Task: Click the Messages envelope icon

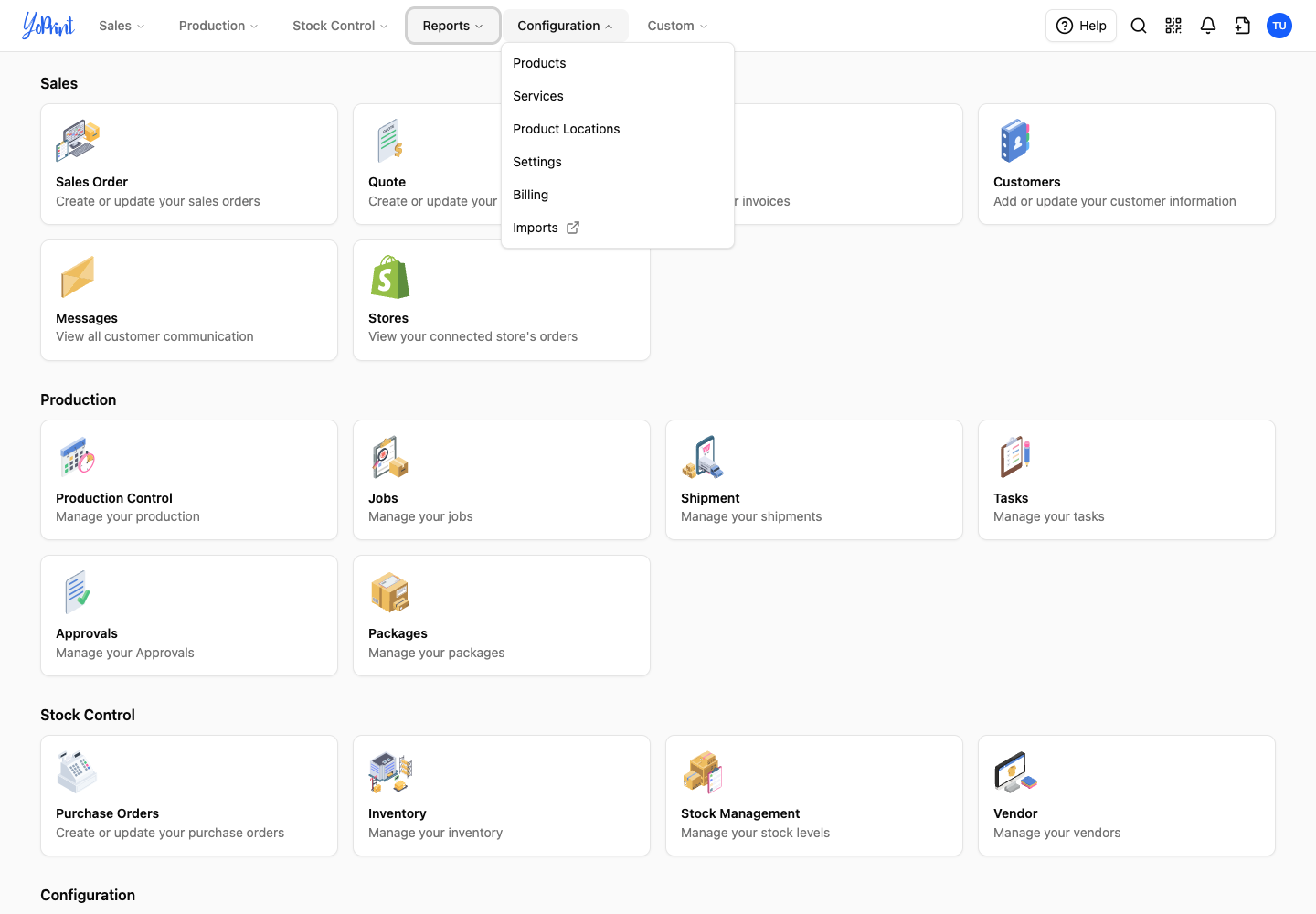Action: 78,277
